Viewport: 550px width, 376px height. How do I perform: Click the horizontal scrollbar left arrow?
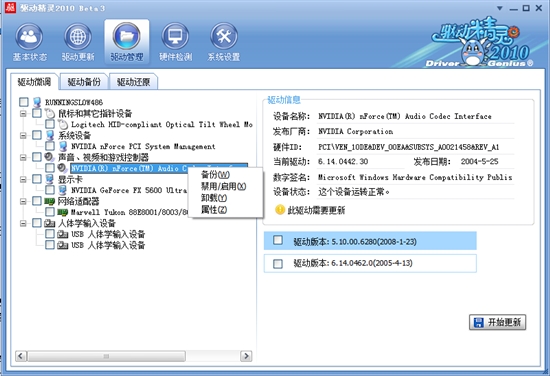pos(20,356)
